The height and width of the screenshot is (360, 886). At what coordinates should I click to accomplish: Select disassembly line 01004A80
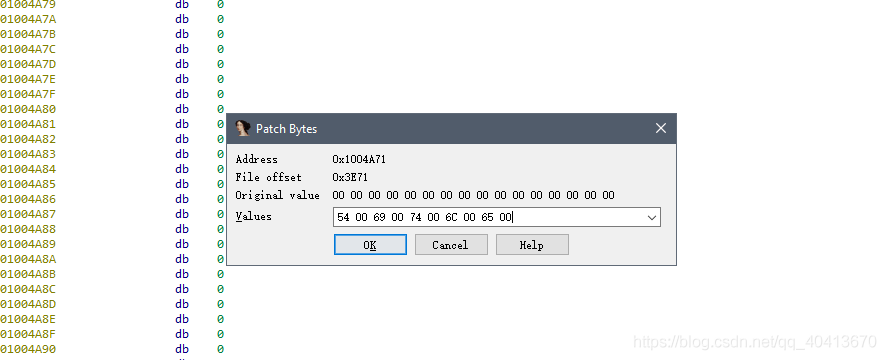tap(112, 109)
